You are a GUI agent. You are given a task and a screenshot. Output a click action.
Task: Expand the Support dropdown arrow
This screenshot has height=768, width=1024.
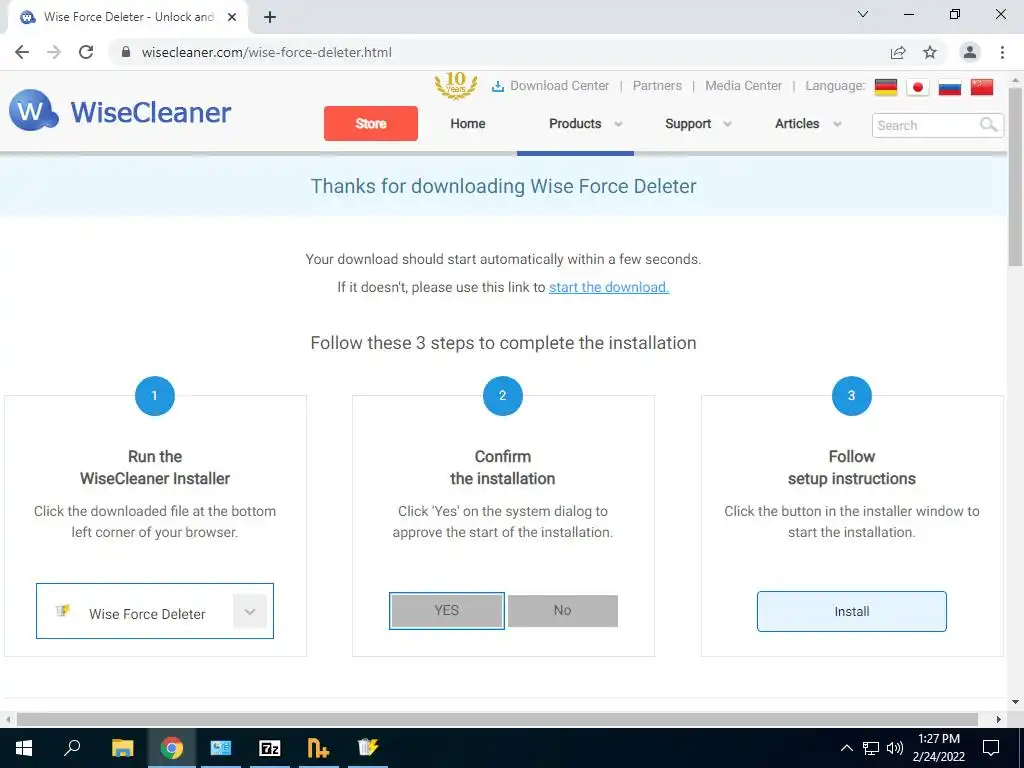click(728, 124)
